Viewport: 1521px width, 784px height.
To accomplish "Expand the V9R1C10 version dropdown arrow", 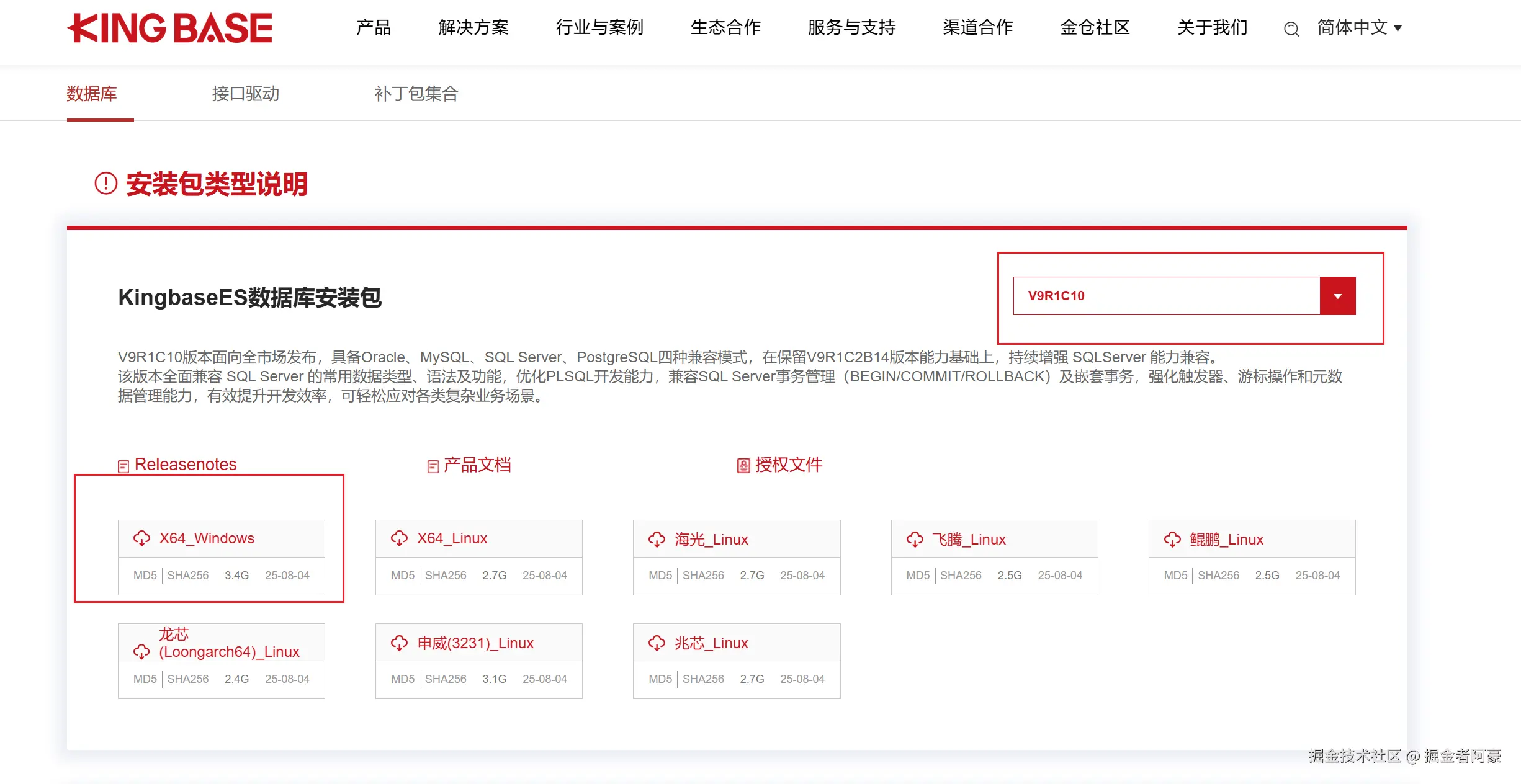I will pos(1338,296).
